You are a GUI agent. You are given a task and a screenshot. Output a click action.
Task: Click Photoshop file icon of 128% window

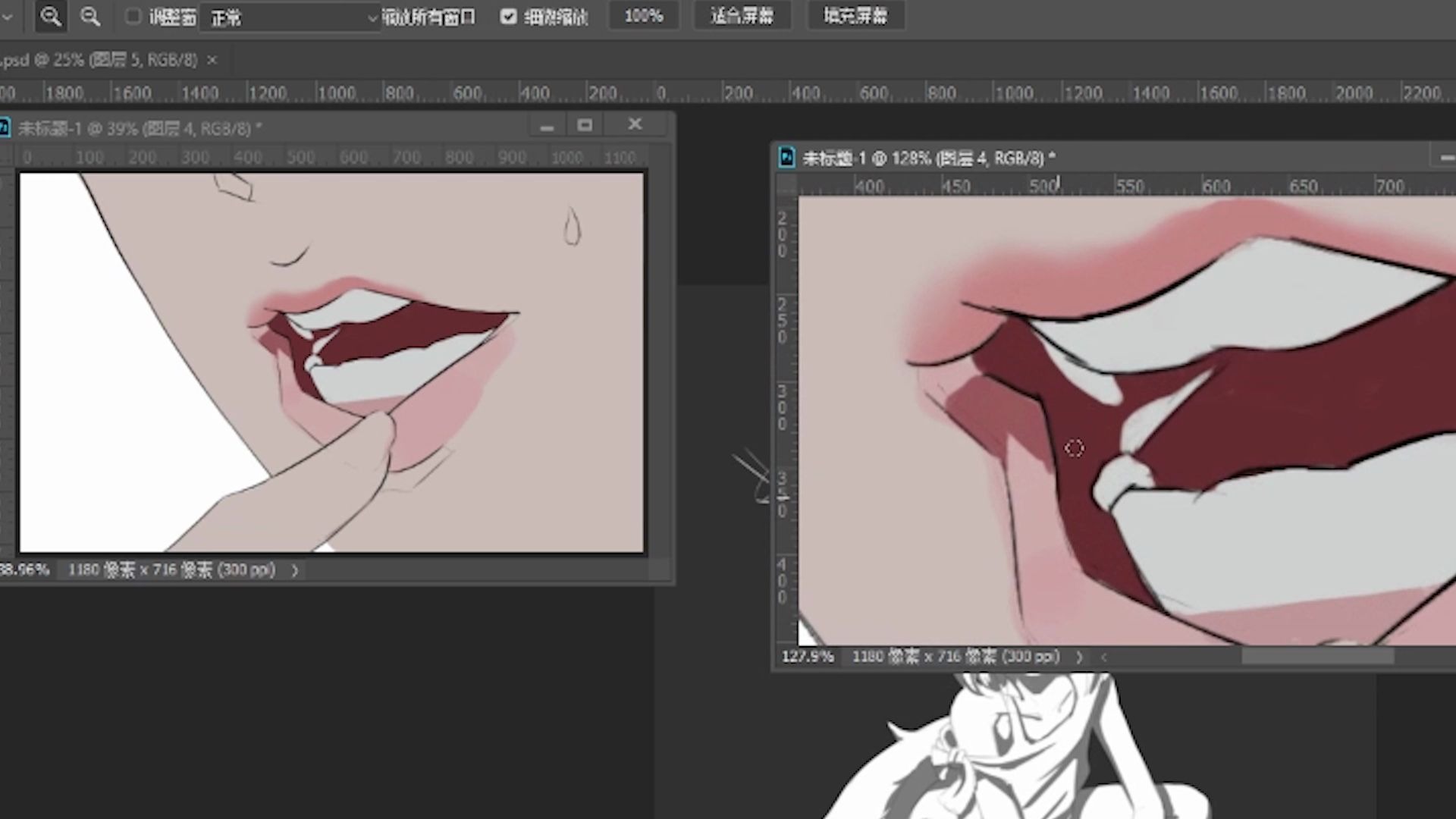(x=786, y=158)
